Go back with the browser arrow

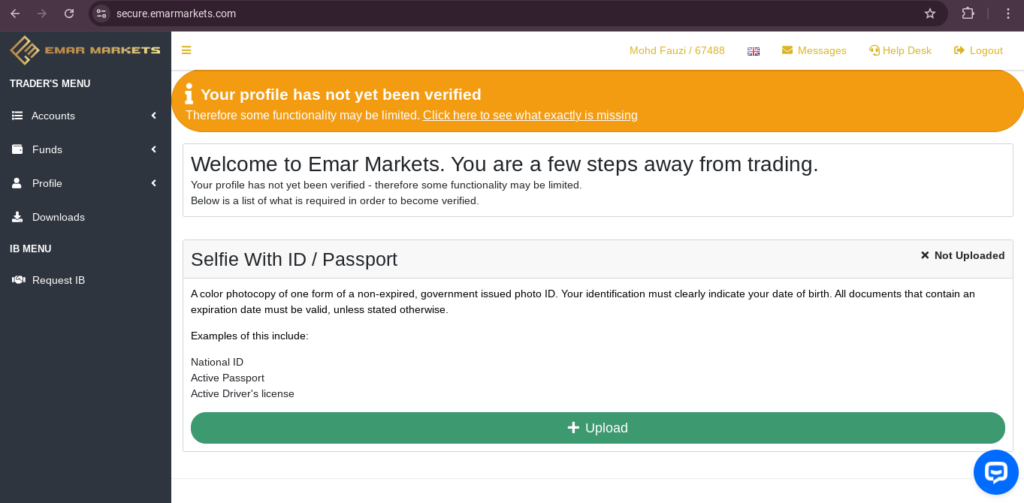pos(15,13)
